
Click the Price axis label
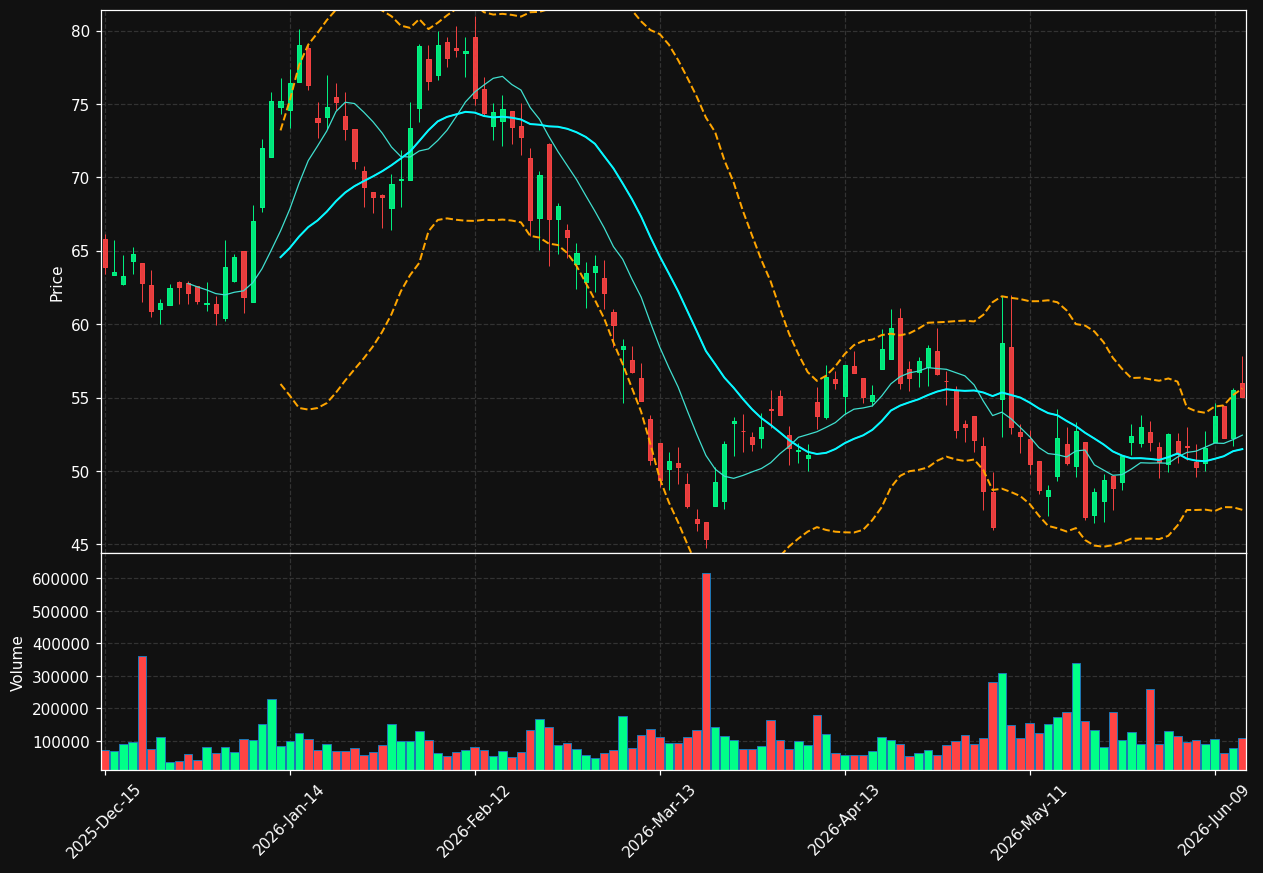click(x=57, y=283)
